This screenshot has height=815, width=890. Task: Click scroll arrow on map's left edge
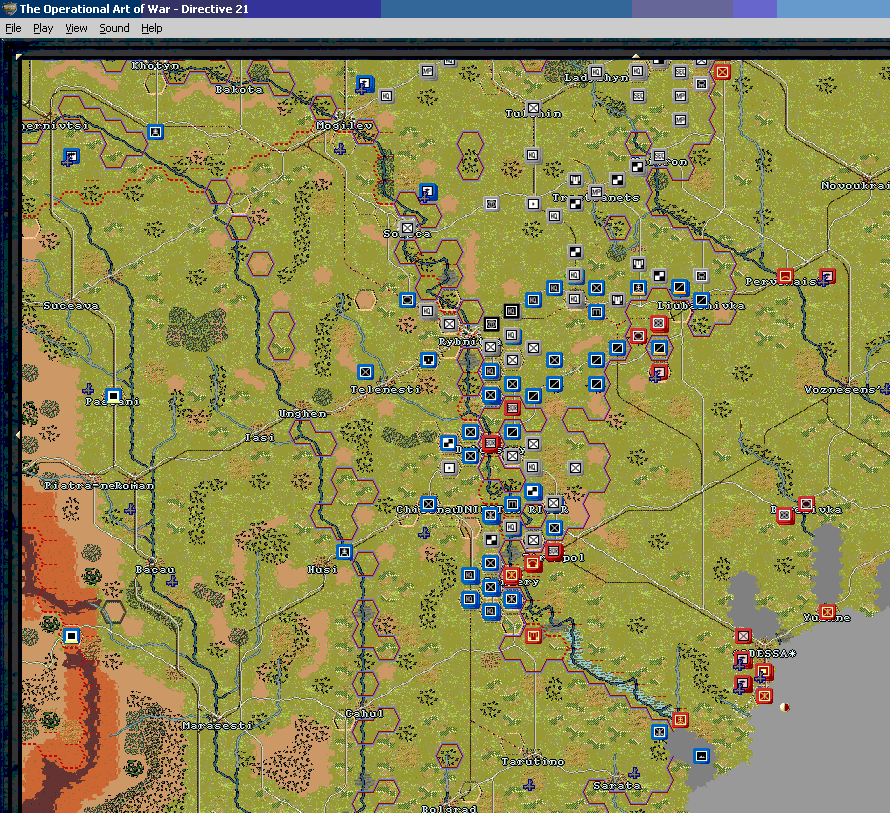coord(18,435)
